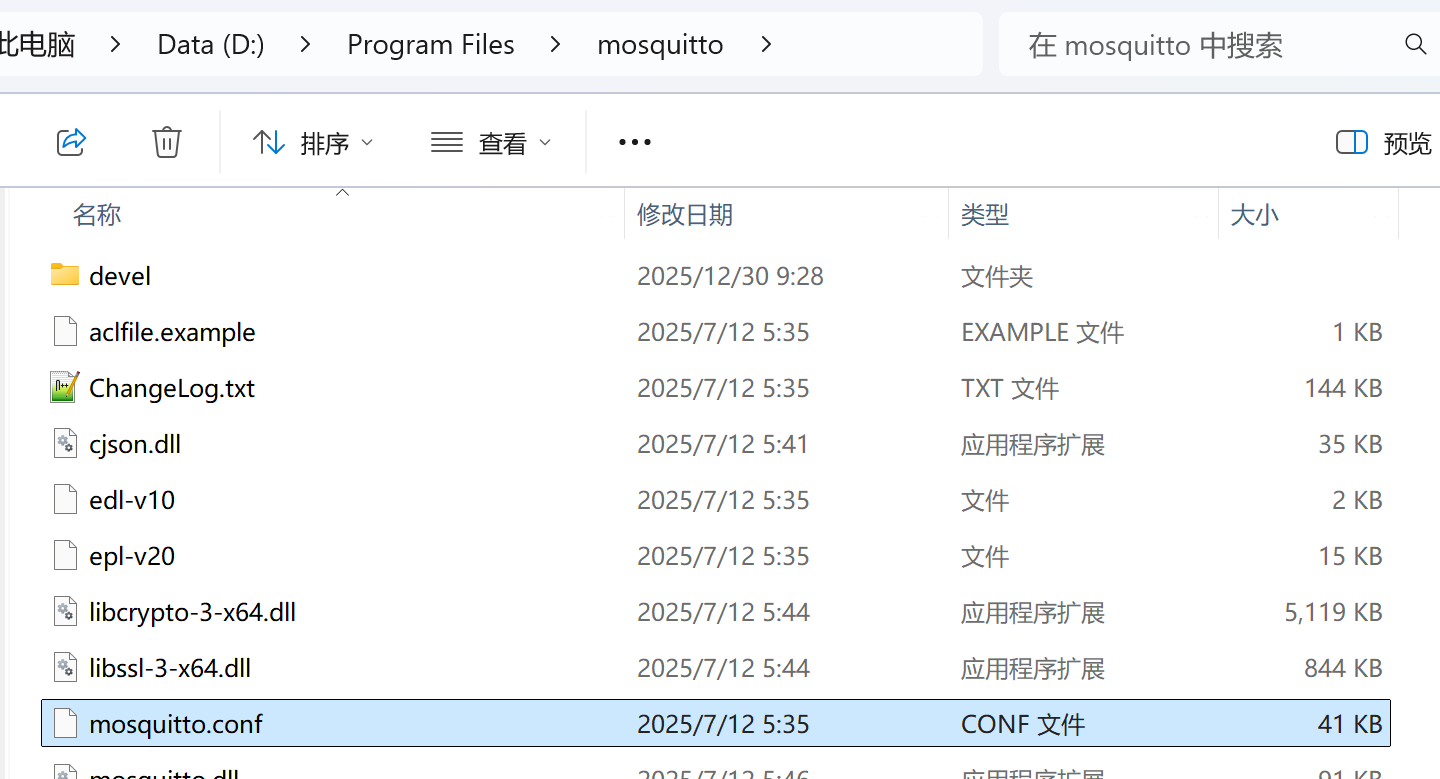Click the mosquitto breadcrumb segment

coord(660,44)
